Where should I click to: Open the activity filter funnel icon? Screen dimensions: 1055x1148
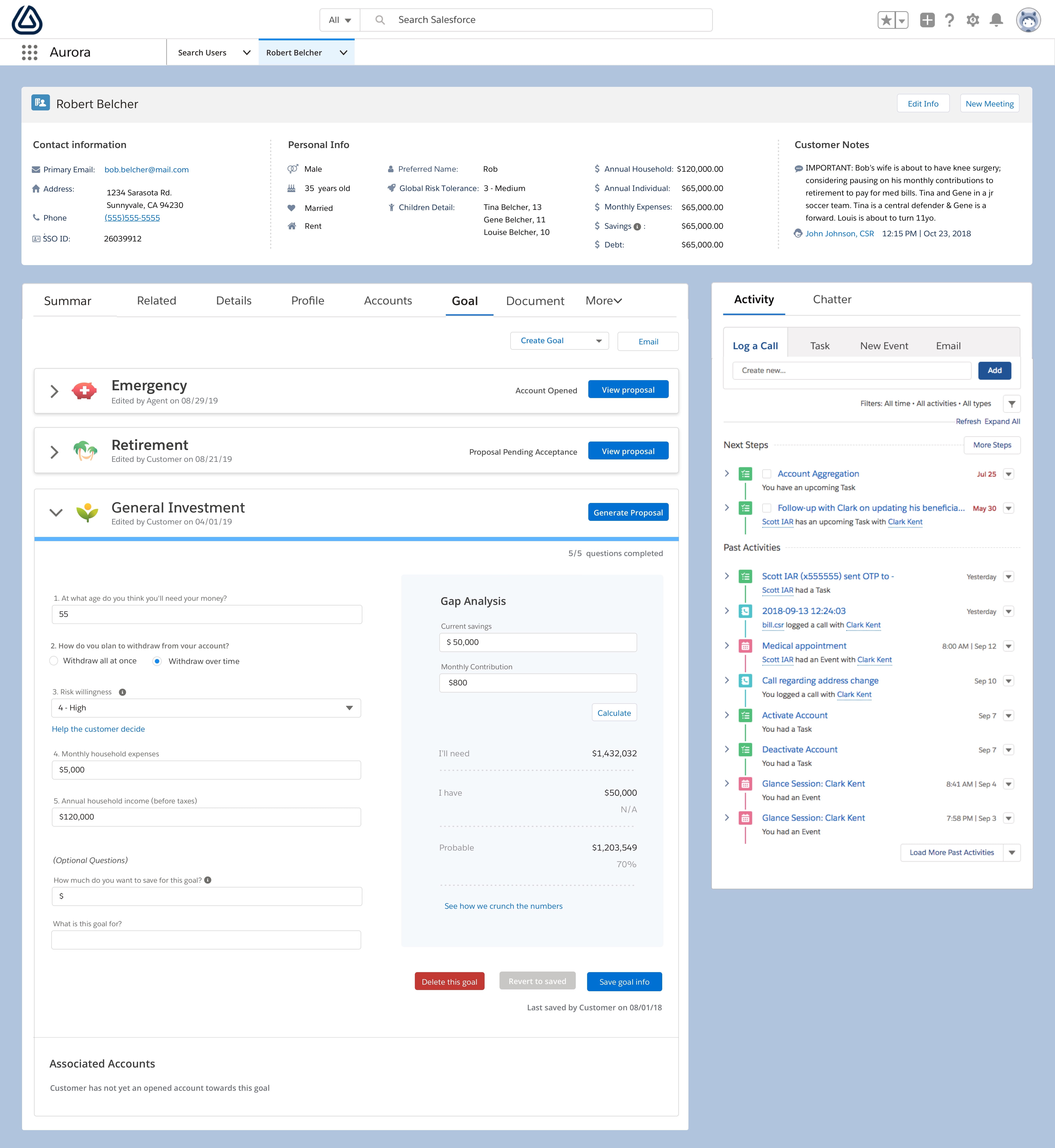point(1012,404)
